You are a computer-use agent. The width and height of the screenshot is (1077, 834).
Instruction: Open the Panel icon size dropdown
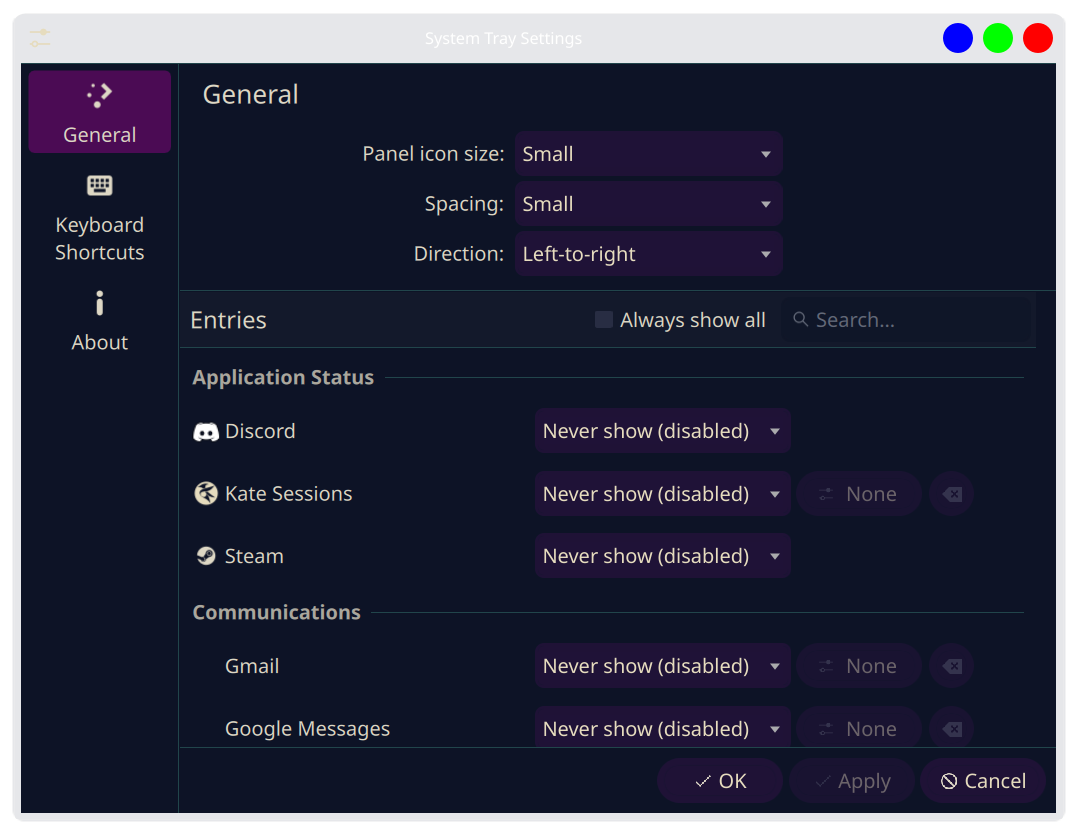click(x=648, y=154)
